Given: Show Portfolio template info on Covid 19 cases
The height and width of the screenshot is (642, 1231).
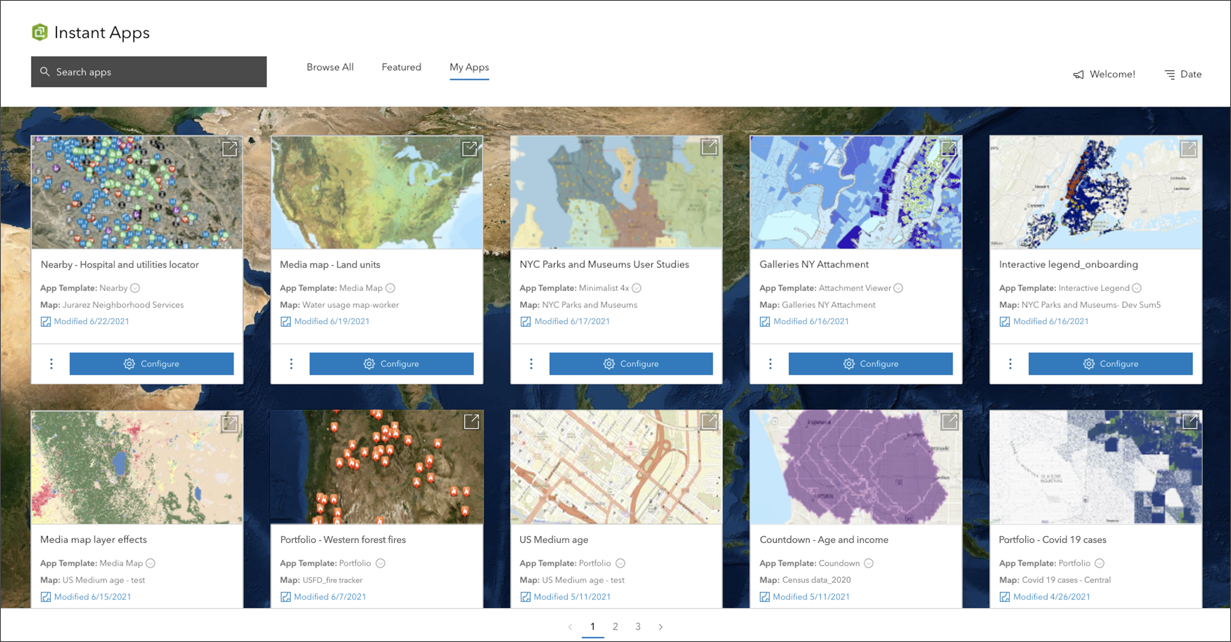Looking at the screenshot, I should (x=1100, y=563).
